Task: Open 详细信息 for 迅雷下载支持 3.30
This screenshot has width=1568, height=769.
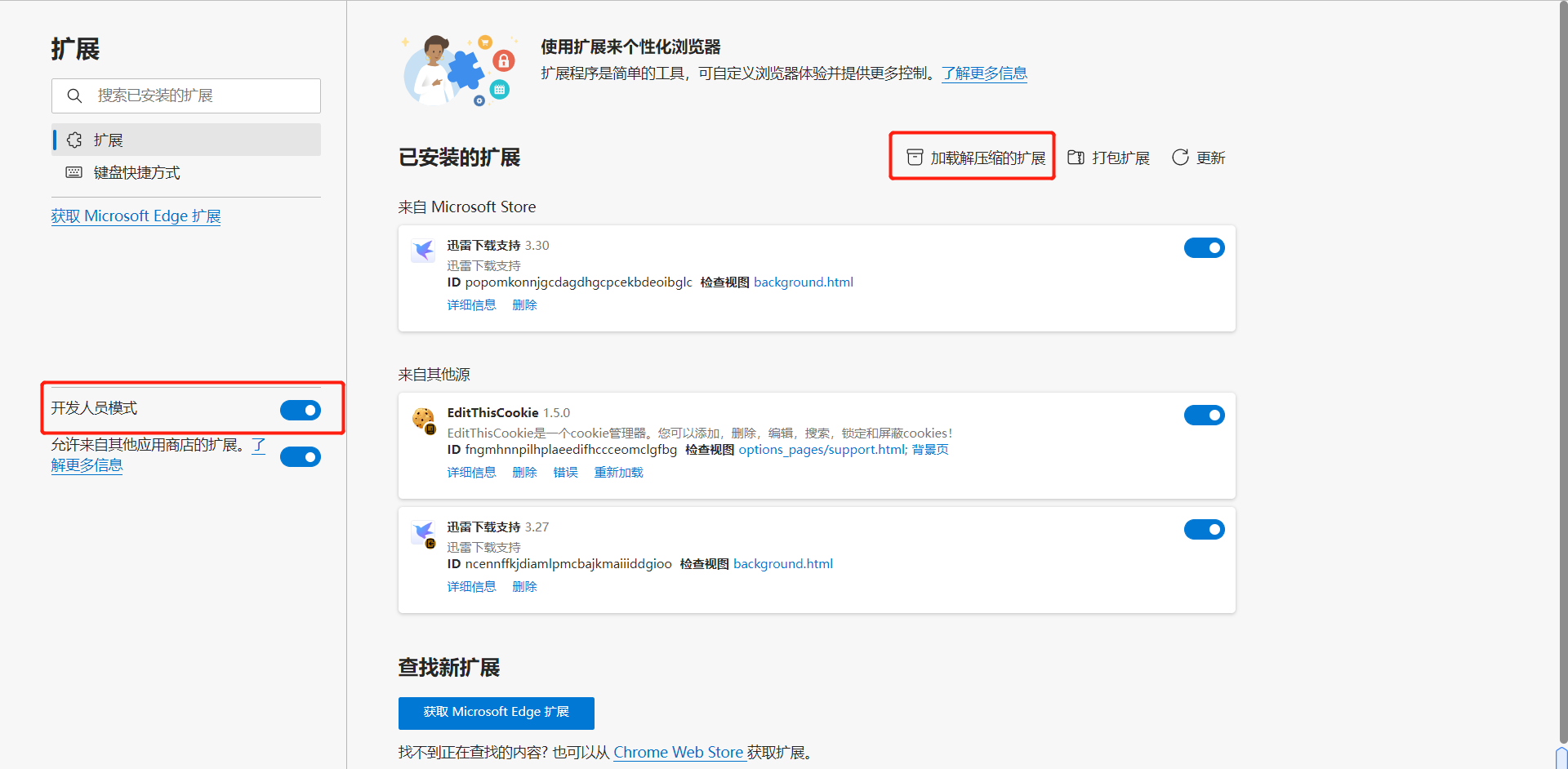Action: coord(471,305)
